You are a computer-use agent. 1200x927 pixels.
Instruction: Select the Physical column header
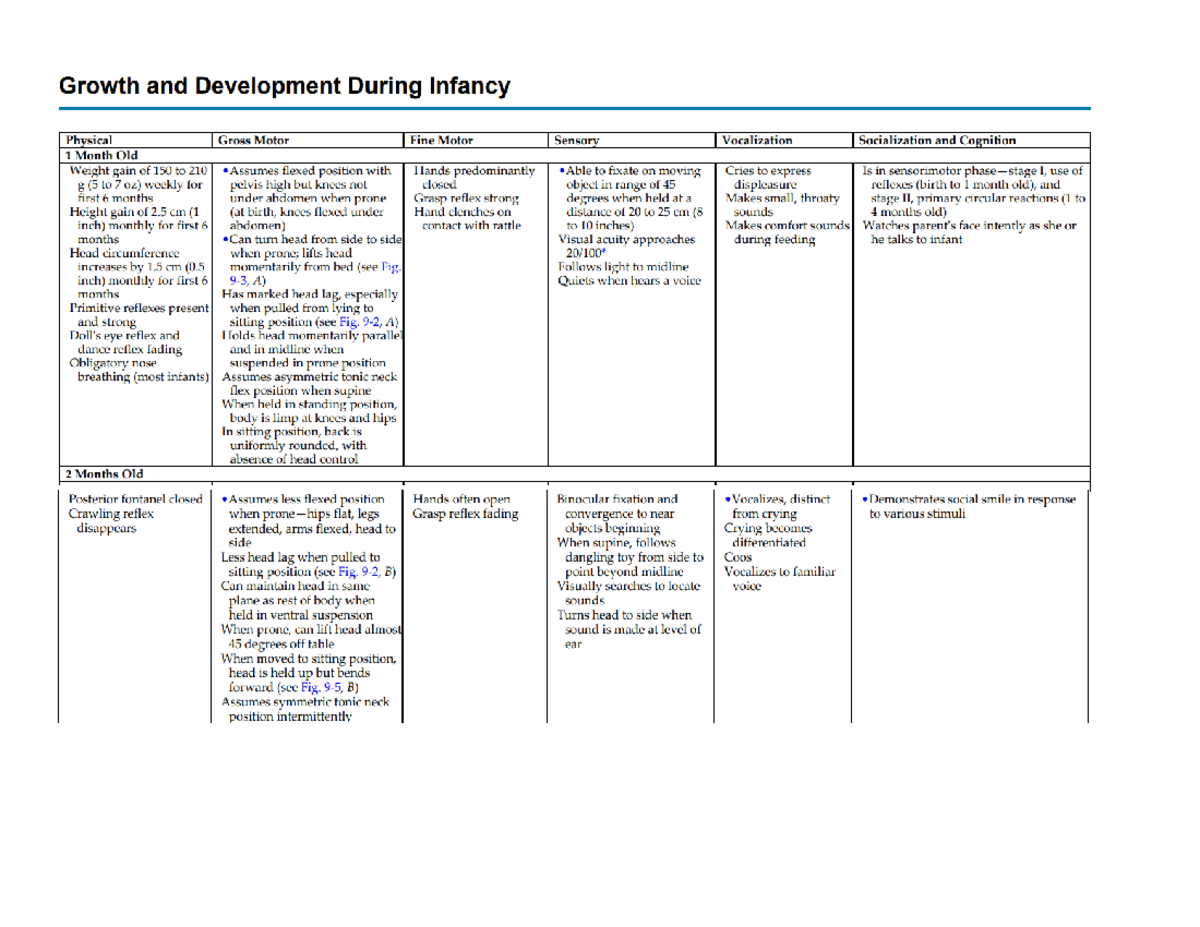[88, 140]
